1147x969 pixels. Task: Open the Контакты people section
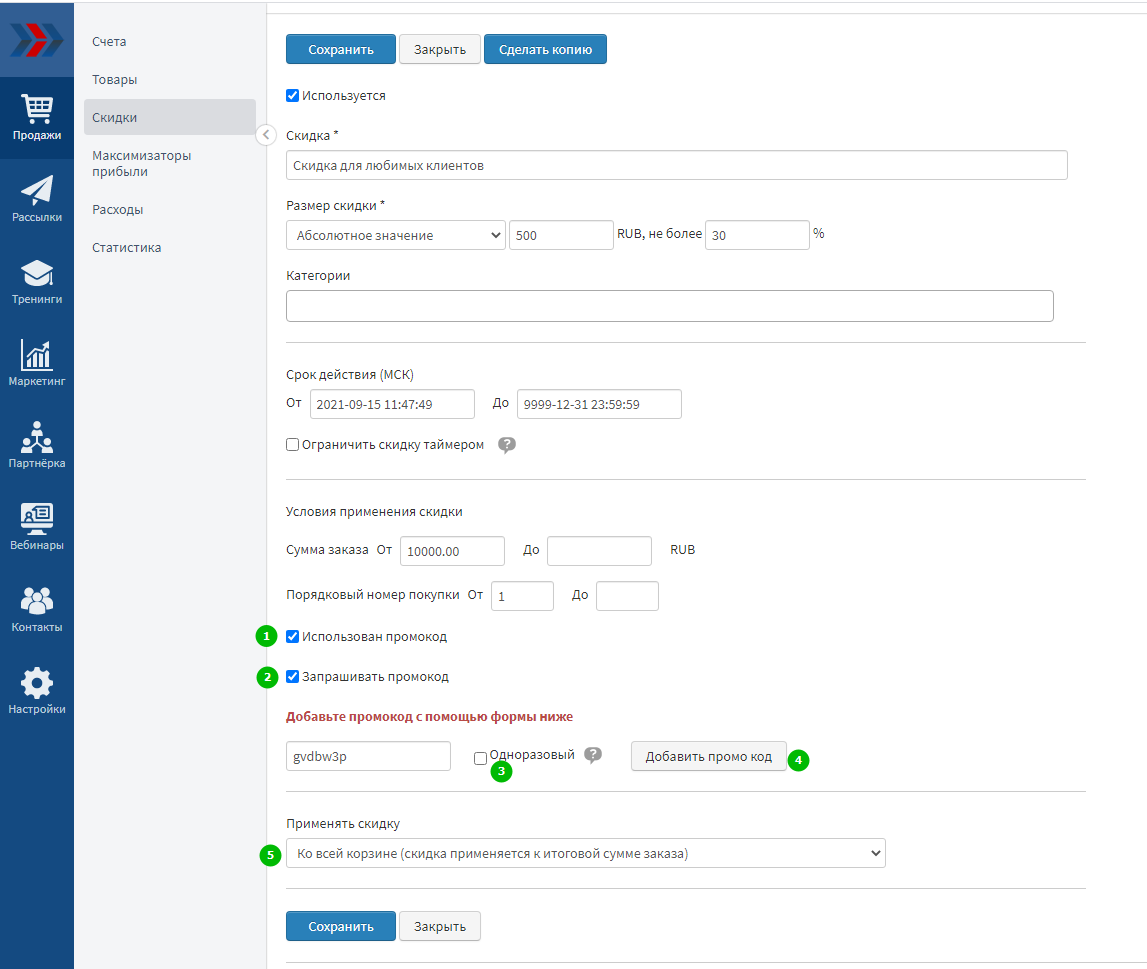[37, 610]
